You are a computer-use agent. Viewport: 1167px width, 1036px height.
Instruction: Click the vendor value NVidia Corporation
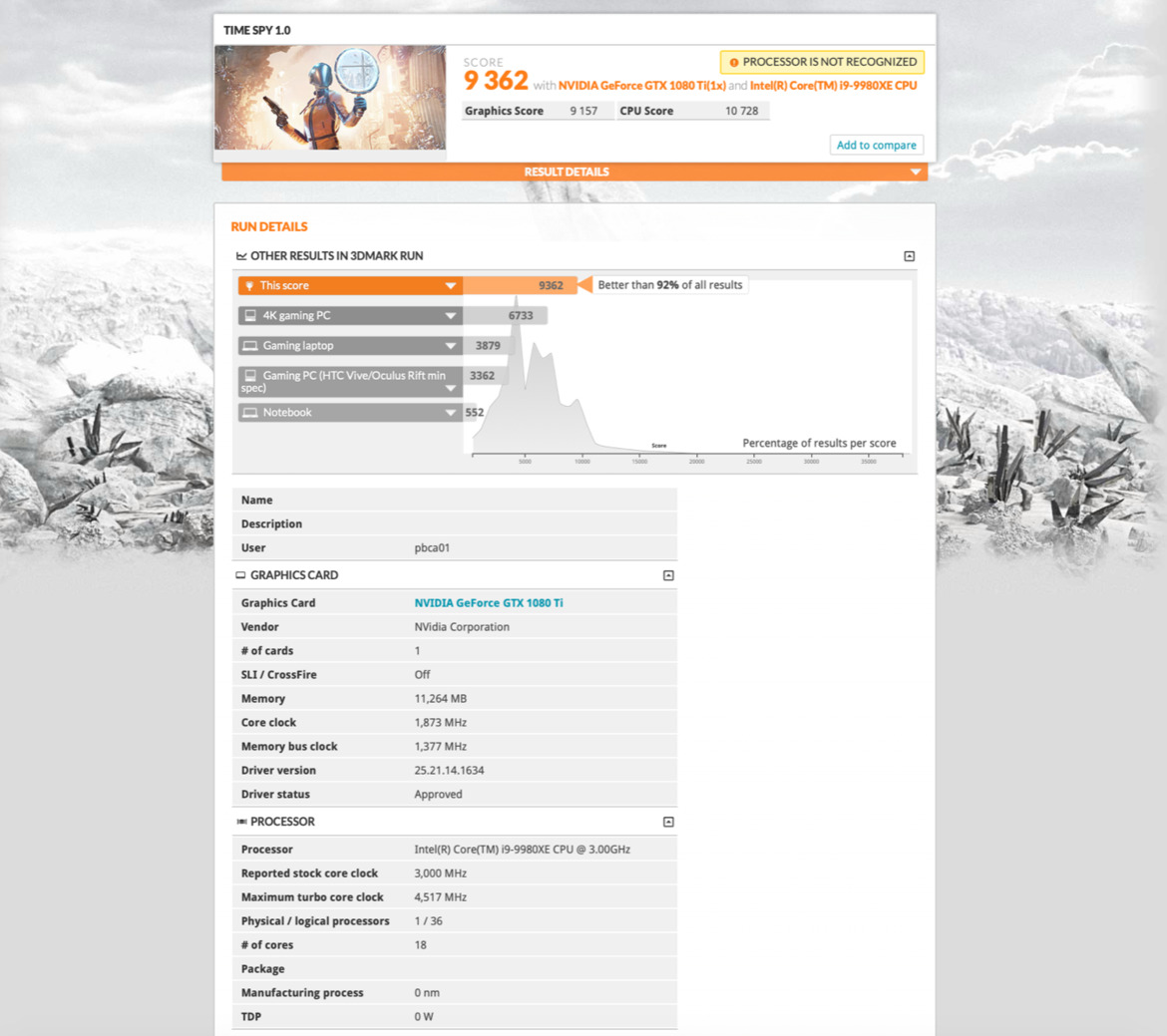point(462,626)
